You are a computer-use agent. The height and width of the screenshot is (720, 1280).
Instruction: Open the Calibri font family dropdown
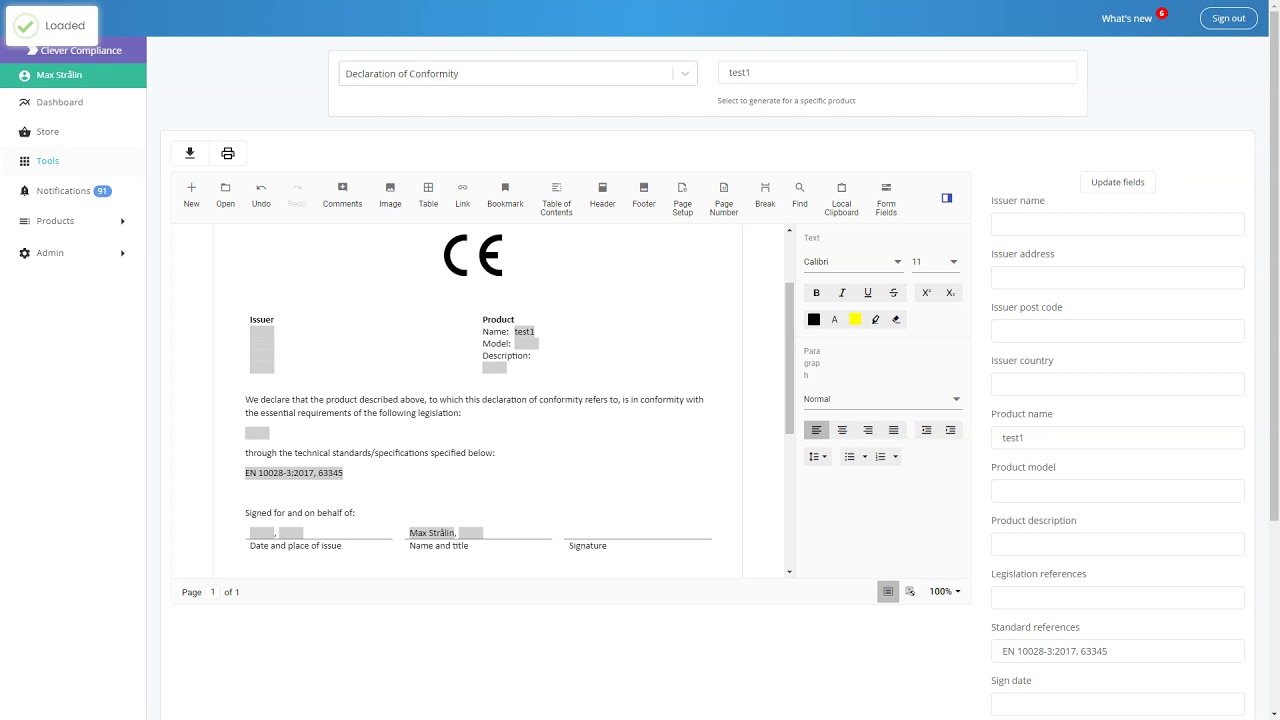click(853, 262)
